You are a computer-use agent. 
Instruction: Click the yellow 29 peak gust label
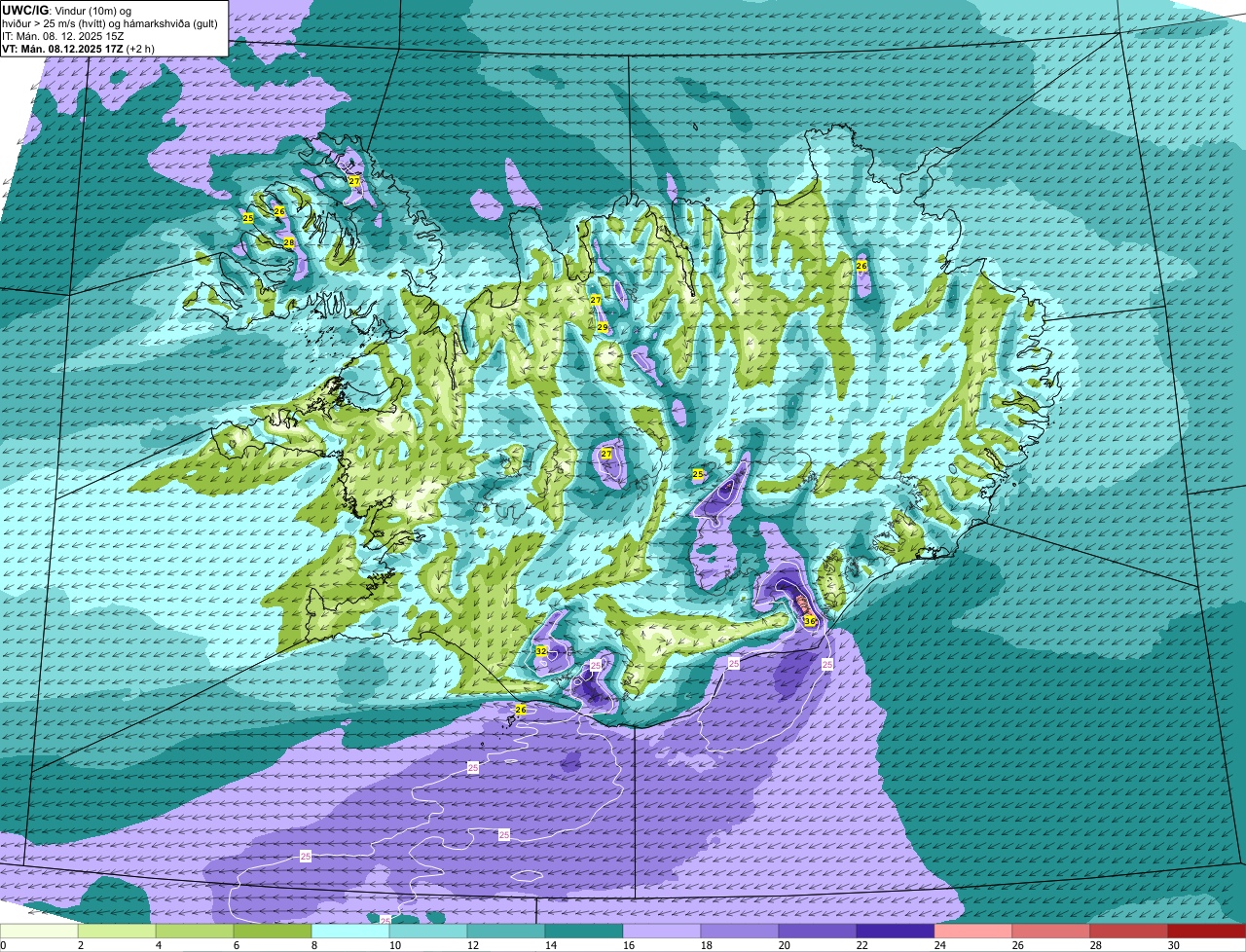coord(603,327)
